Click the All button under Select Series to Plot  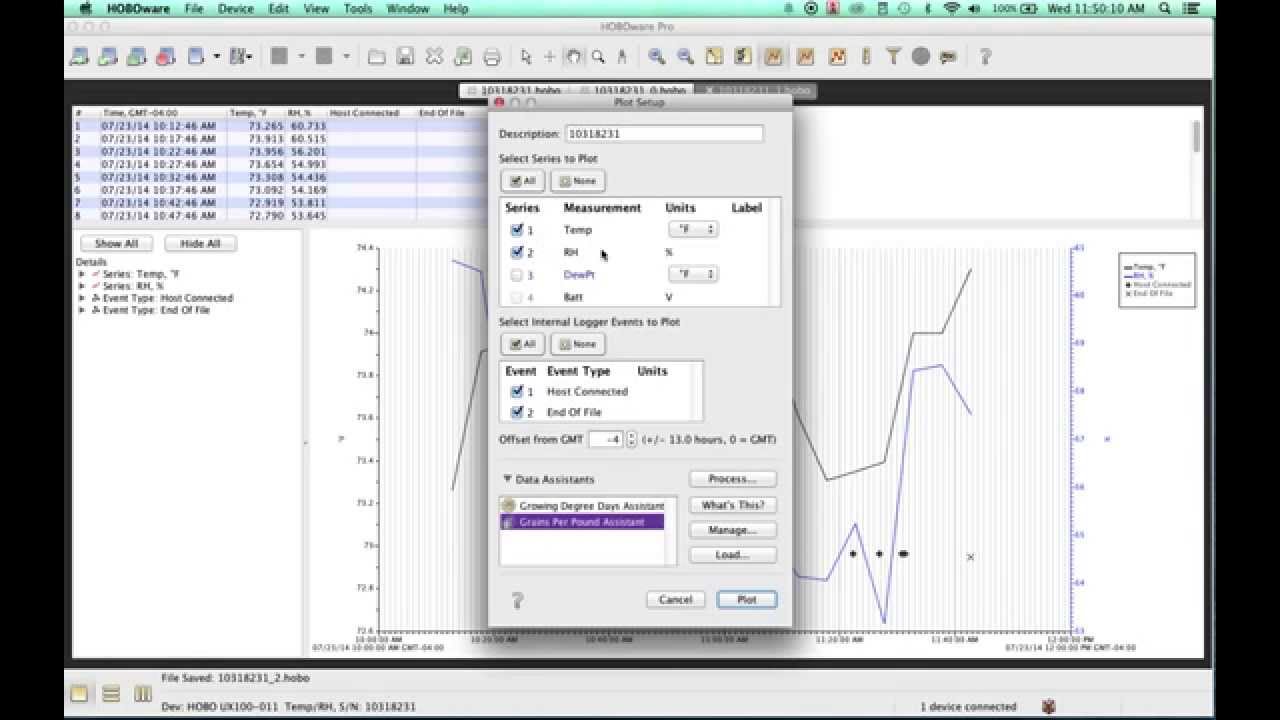coord(523,181)
